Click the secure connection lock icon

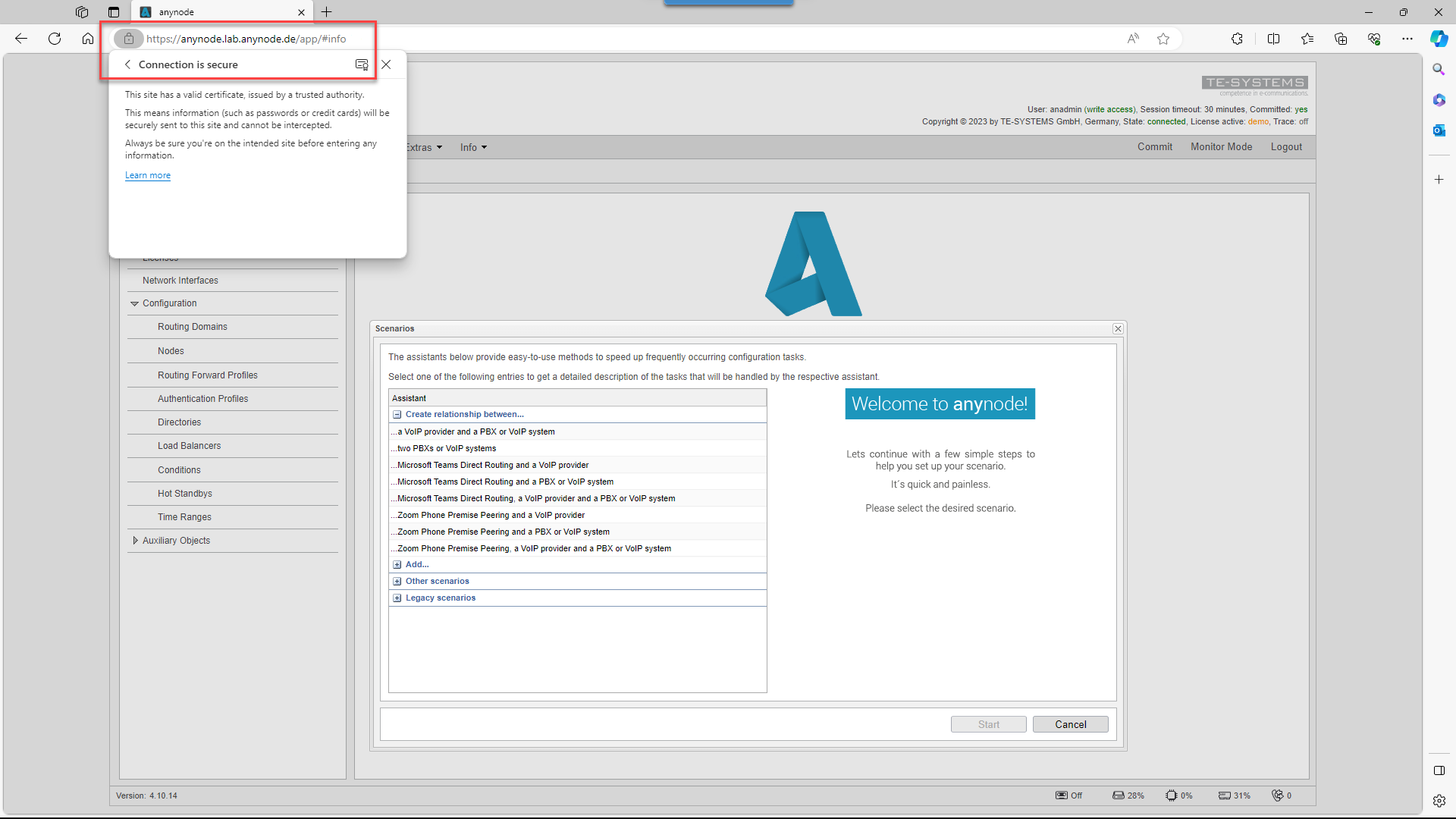click(x=128, y=38)
